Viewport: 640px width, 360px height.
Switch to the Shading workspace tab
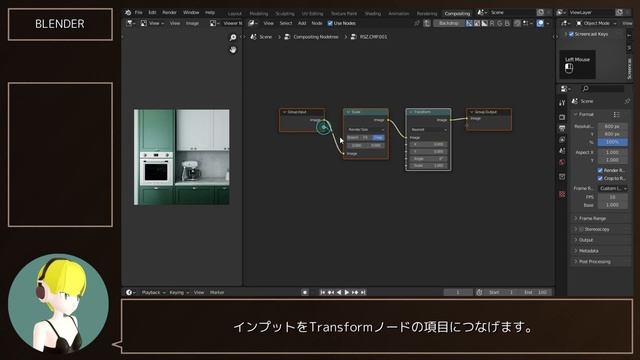[x=373, y=13]
